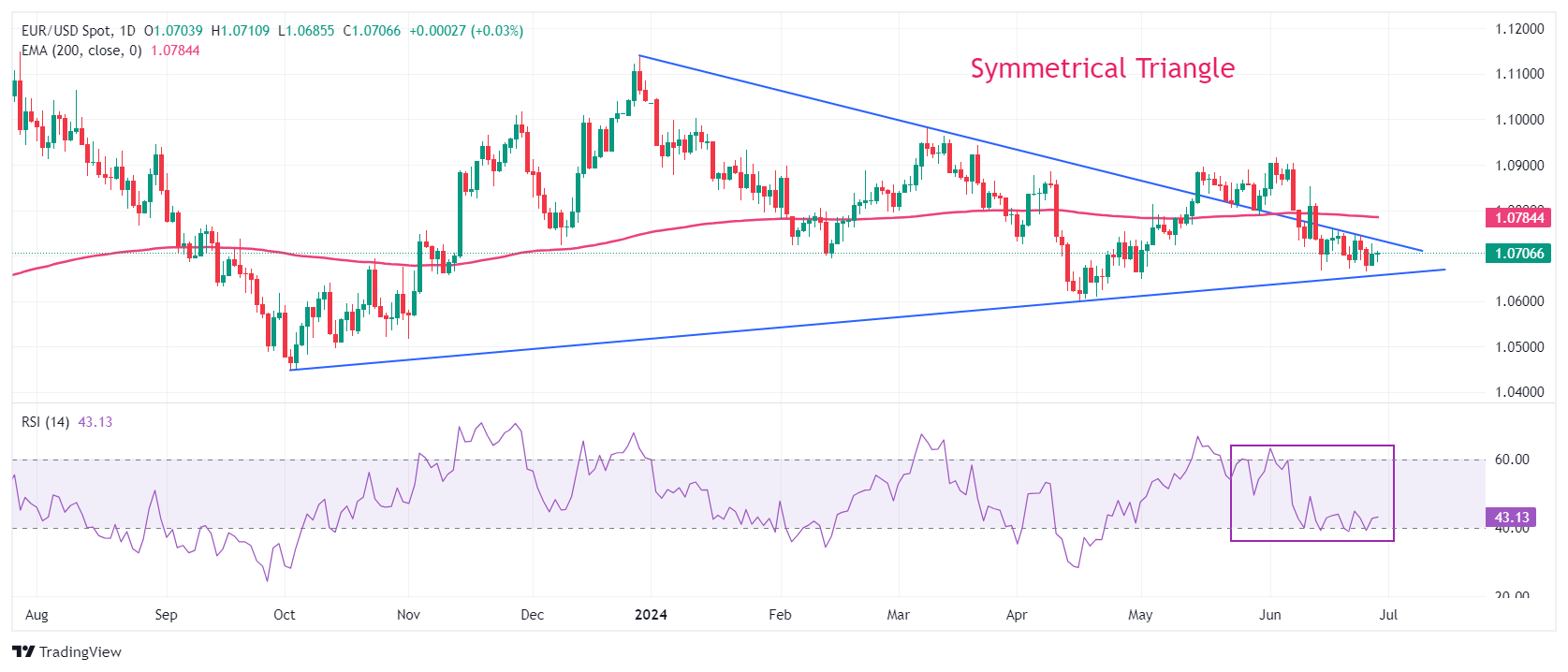Viewport: 1568px width, 672px height.
Task: Click the 1.12000 level on the price axis
Action: point(1518,29)
